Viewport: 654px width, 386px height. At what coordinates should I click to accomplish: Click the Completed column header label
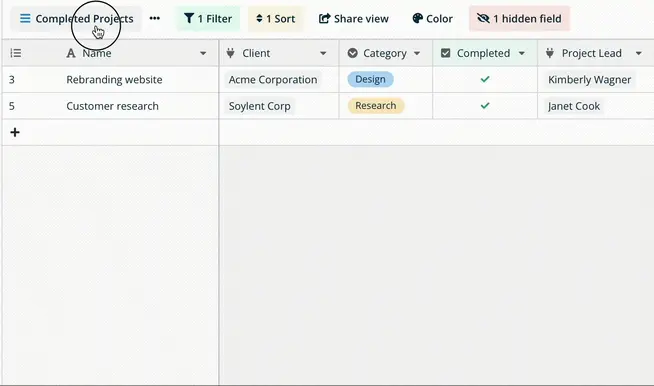click(x=483, y=53)
